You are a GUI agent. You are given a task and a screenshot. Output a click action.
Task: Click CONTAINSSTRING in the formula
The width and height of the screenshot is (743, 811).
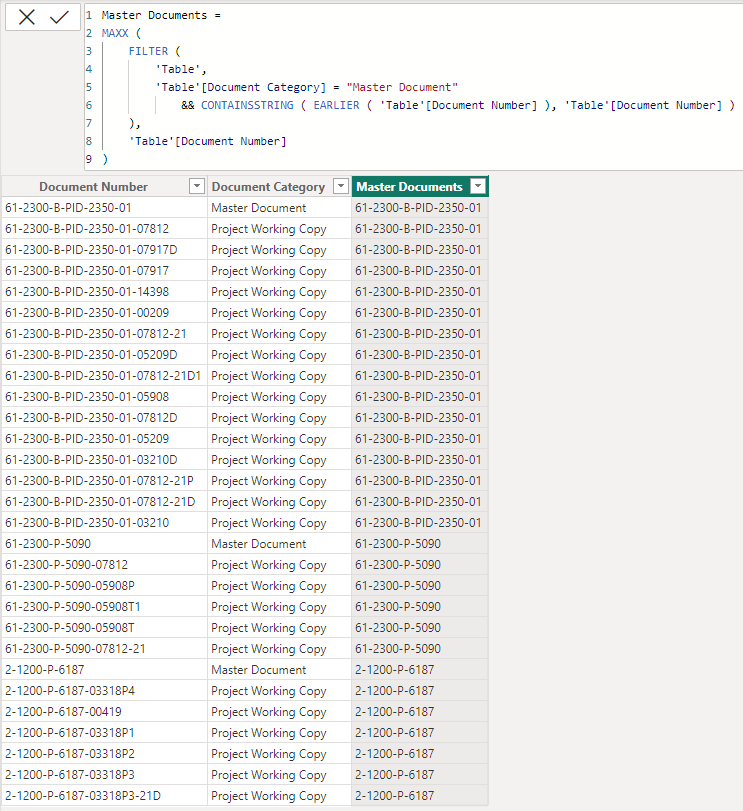point(247,105)
